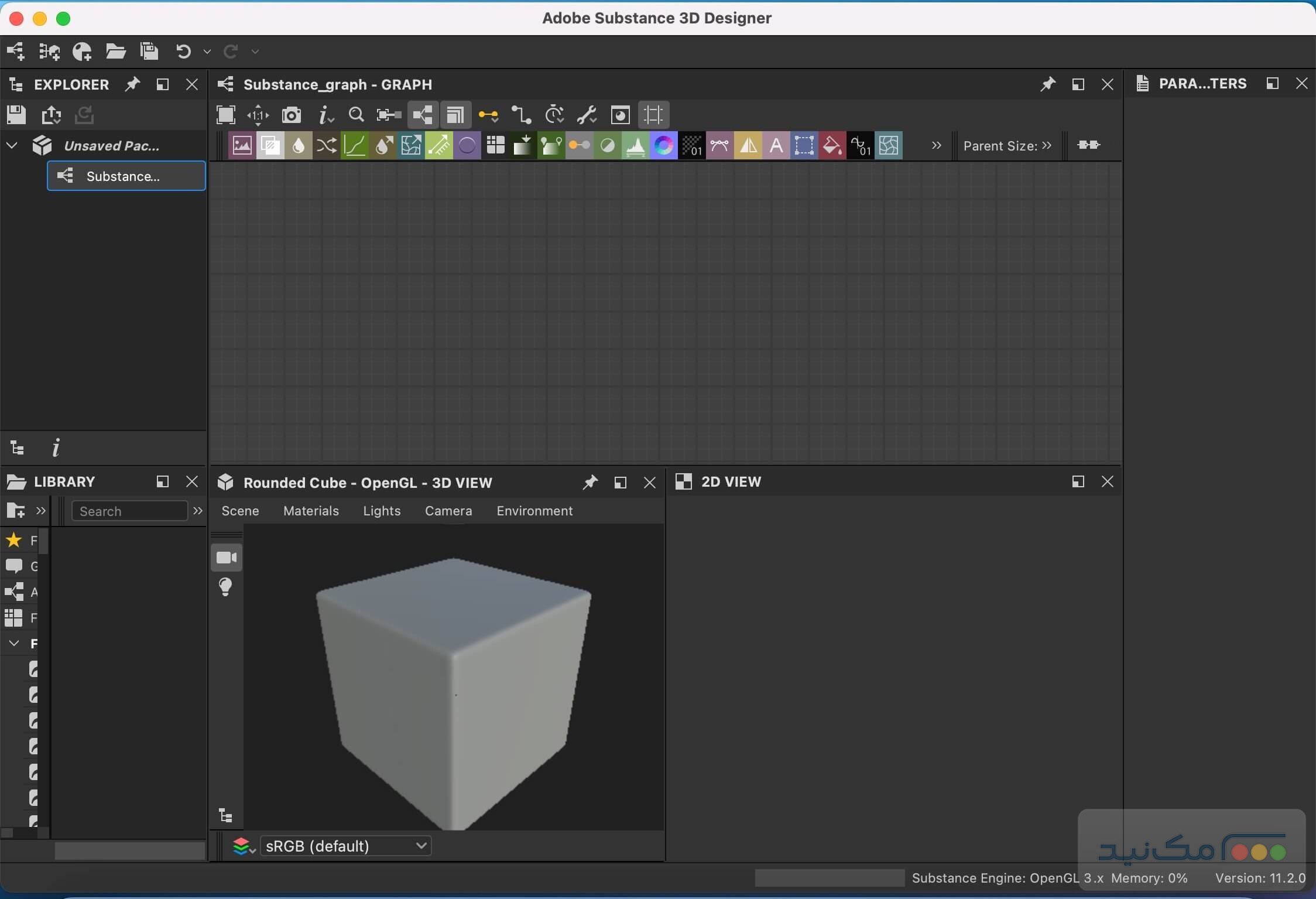Pin the 3D View panel
Viewport: 1316px width, 899px height.
tap(590, 483)
